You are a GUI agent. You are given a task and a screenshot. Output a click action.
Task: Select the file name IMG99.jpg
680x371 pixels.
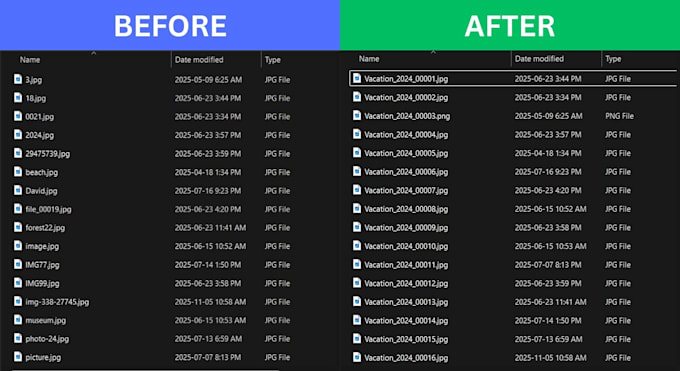42,283
